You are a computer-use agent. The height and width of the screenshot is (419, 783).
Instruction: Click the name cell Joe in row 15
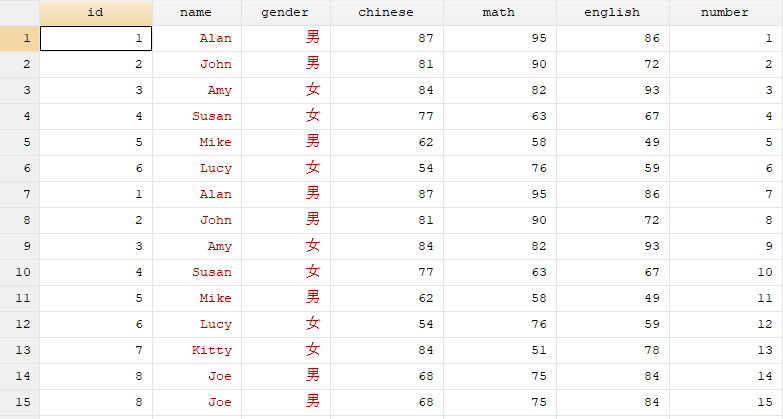[197, 402]
